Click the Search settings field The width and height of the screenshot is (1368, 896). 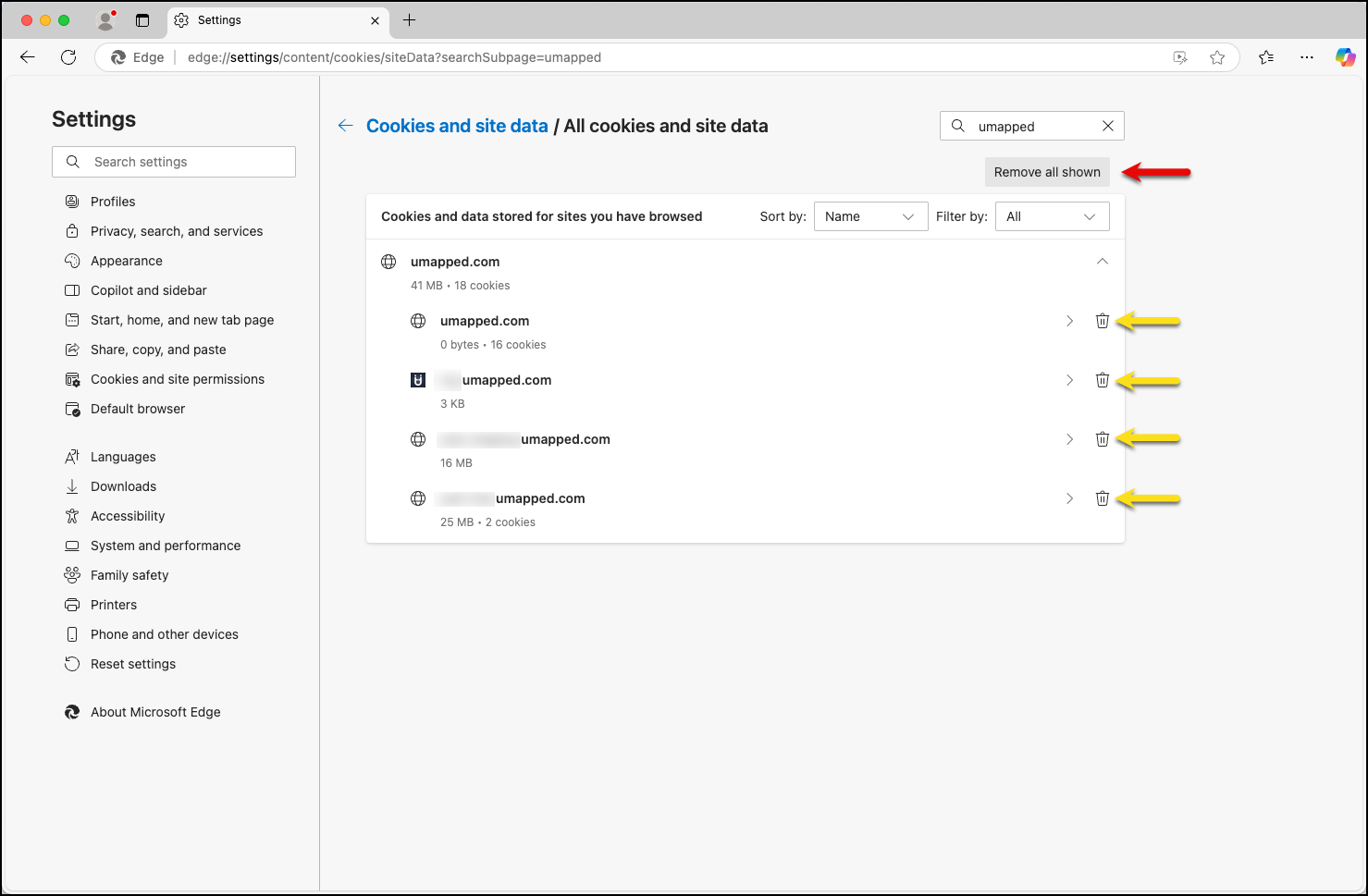tap(174, 162)
